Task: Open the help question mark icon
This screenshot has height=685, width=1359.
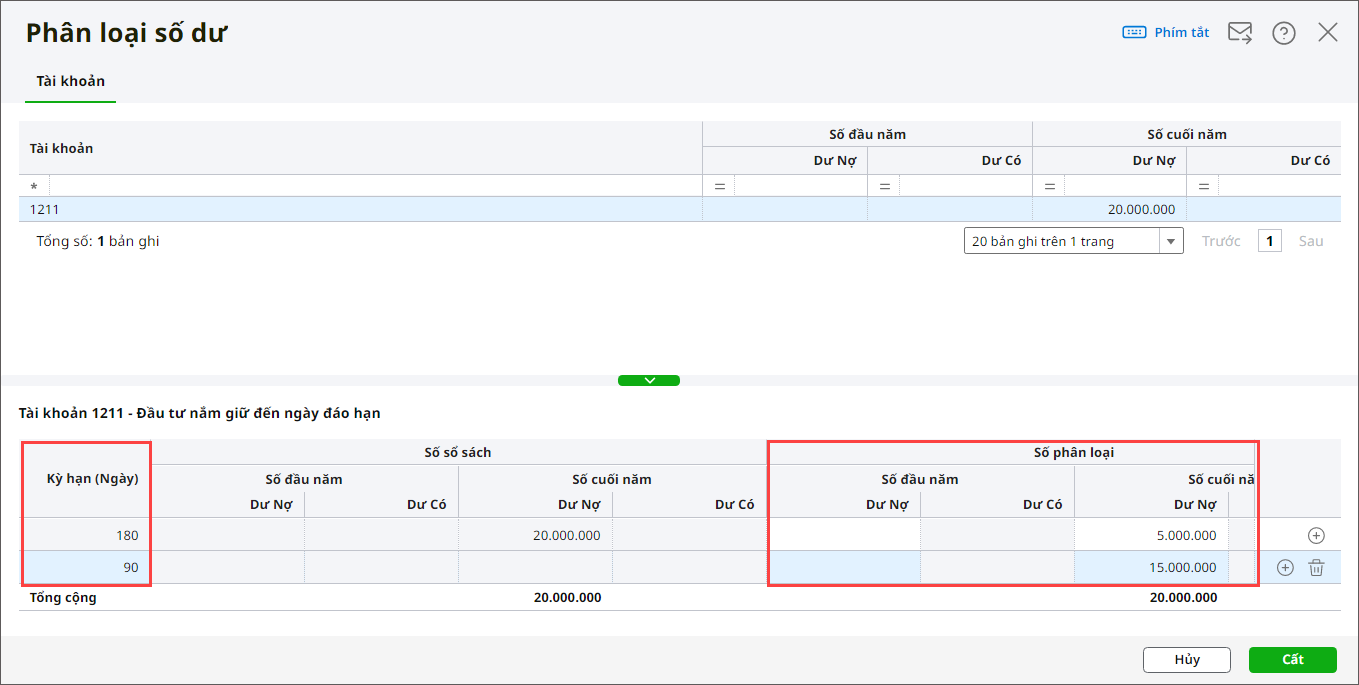Action: pos(1284,33)
